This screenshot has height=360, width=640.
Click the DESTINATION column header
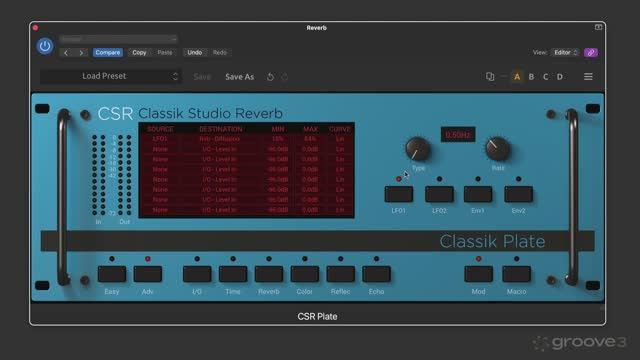[220, 129]
